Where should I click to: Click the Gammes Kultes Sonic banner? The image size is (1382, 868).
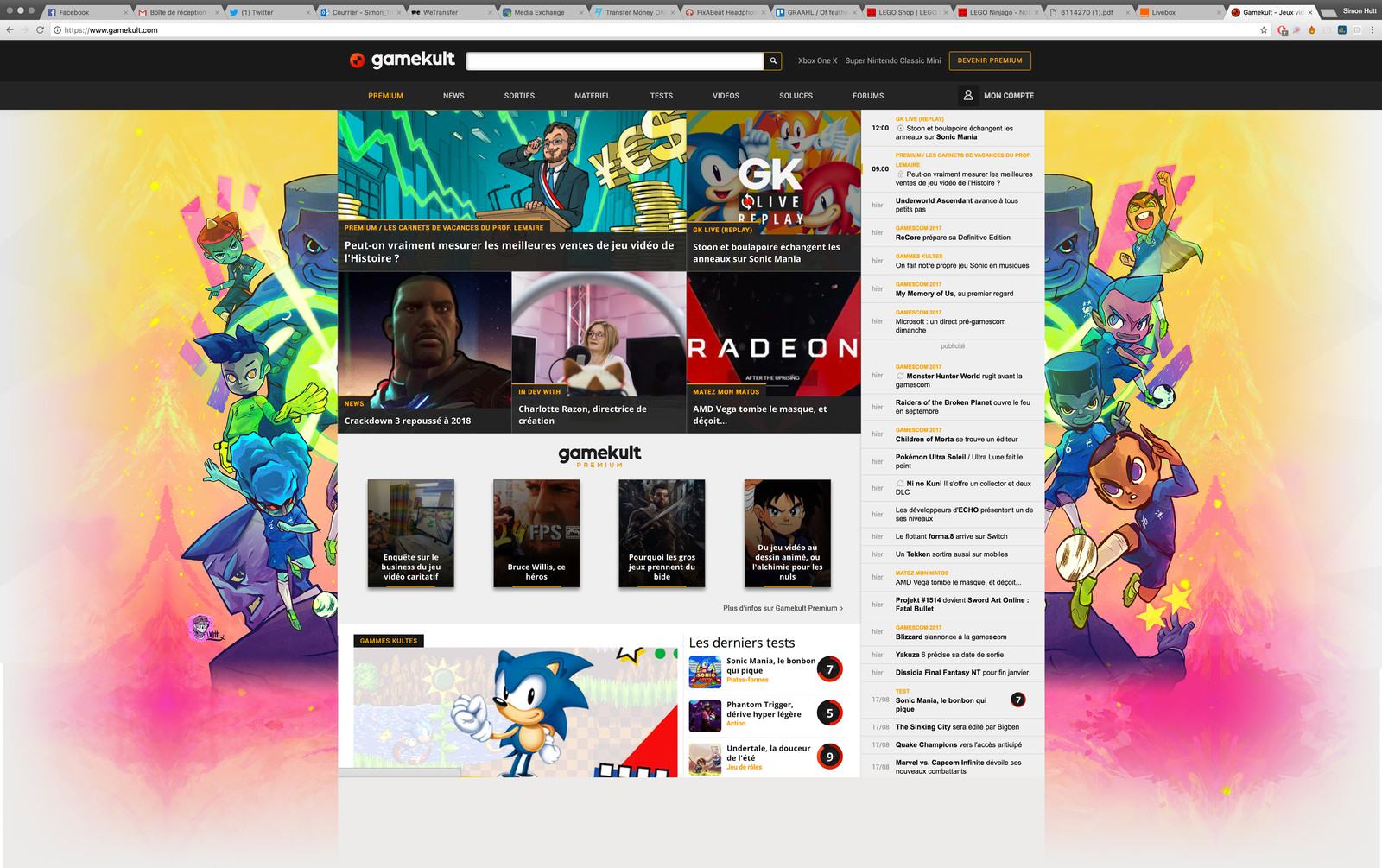pyautogui.click(x=516, y=712)
